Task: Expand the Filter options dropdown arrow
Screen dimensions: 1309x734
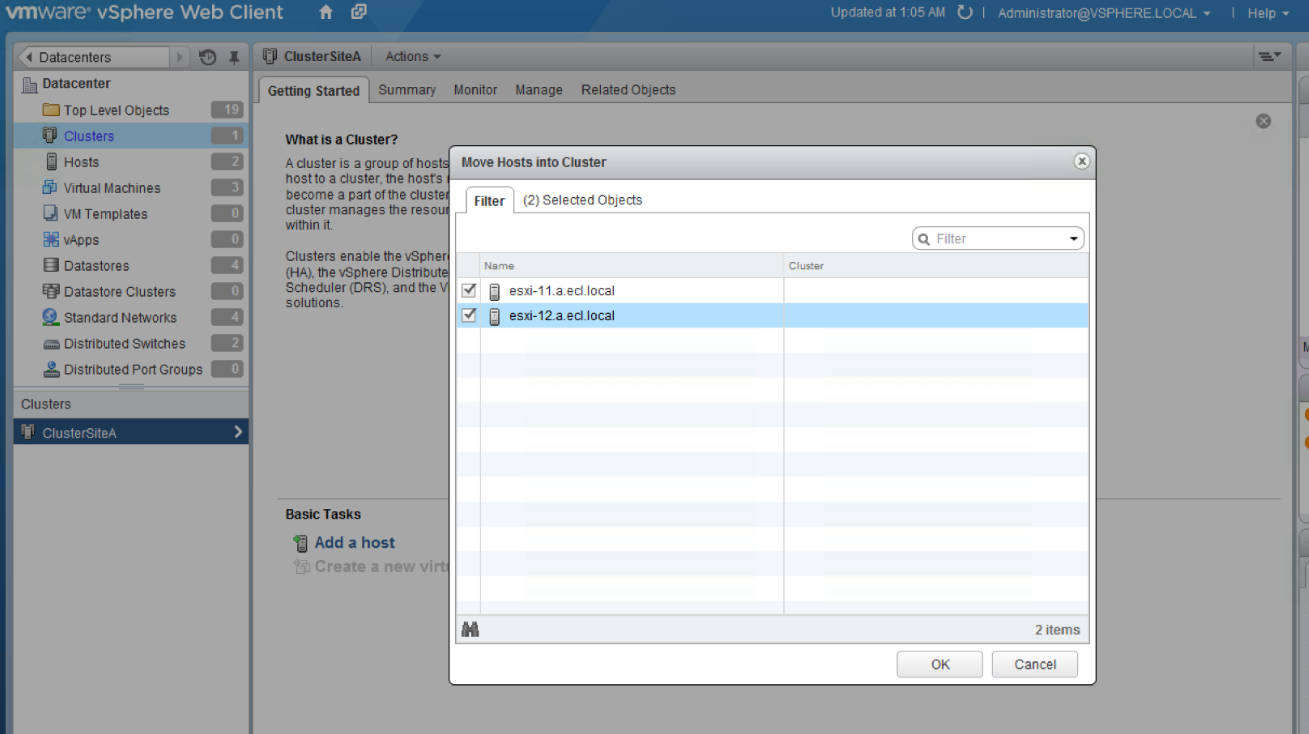Action: 1074,239
